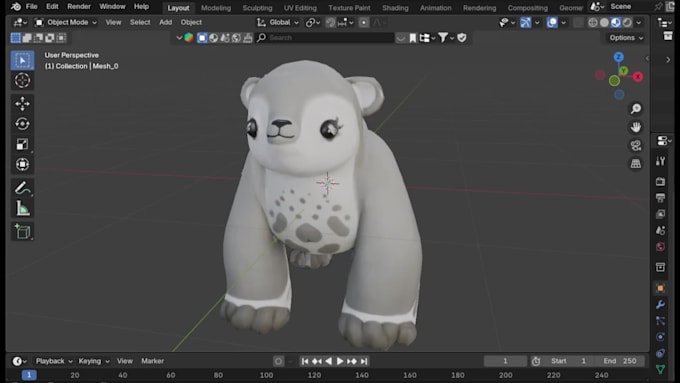Switch to Rendered shading
Screen dimensions: 680x383
coord(627,22)
